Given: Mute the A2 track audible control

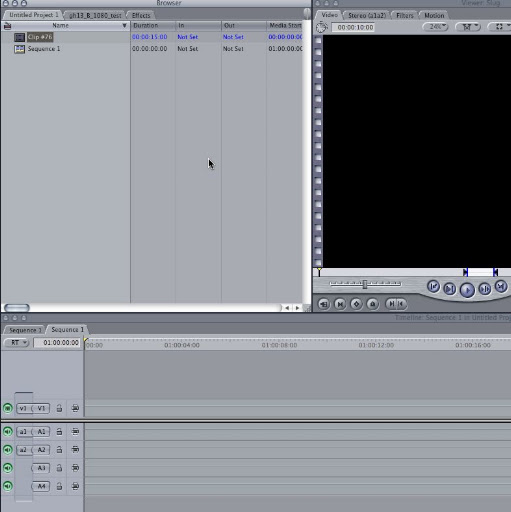Looking at the screenshot, I should coord(8,450).
